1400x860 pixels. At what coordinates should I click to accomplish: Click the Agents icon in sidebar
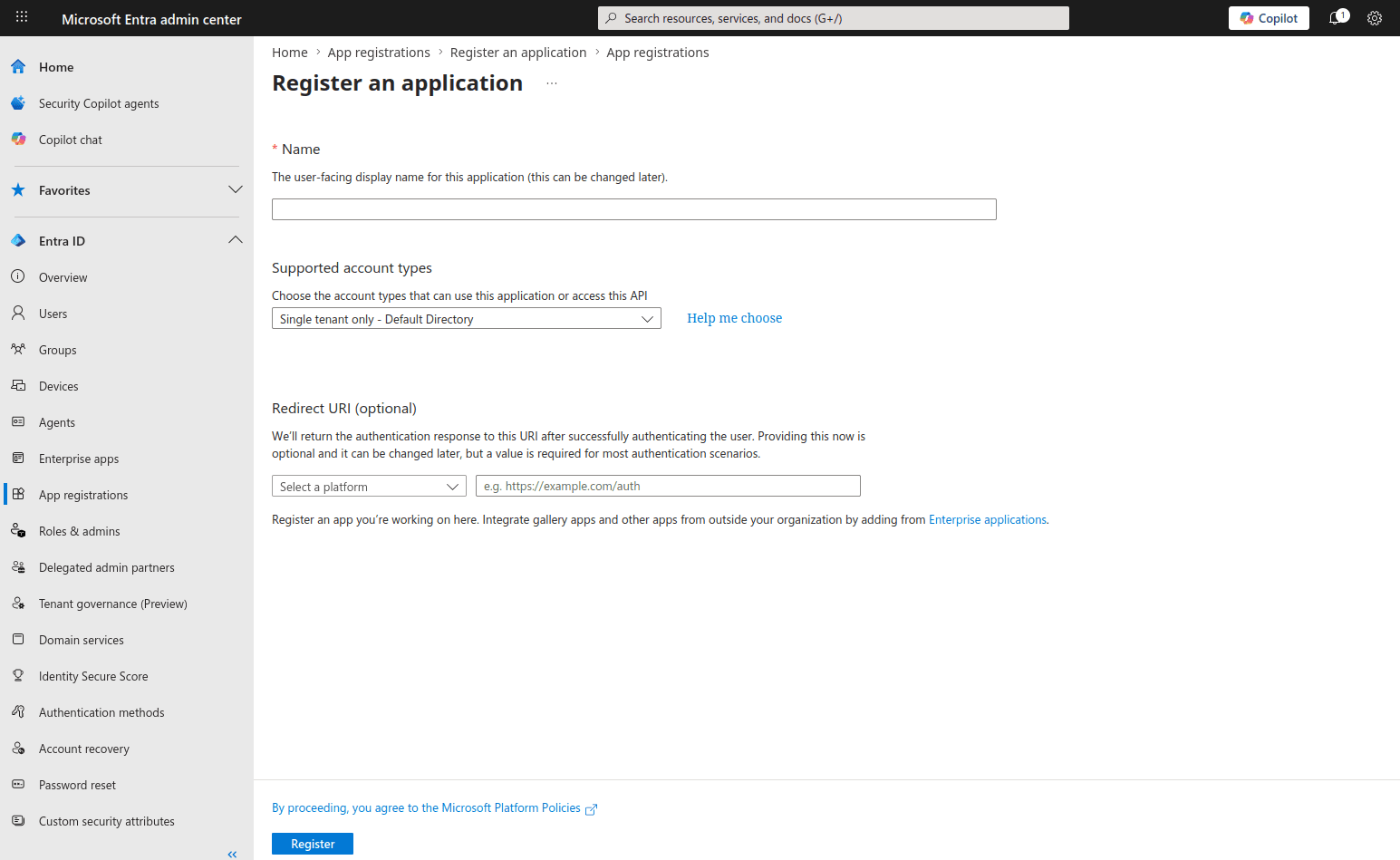[18, 421]
